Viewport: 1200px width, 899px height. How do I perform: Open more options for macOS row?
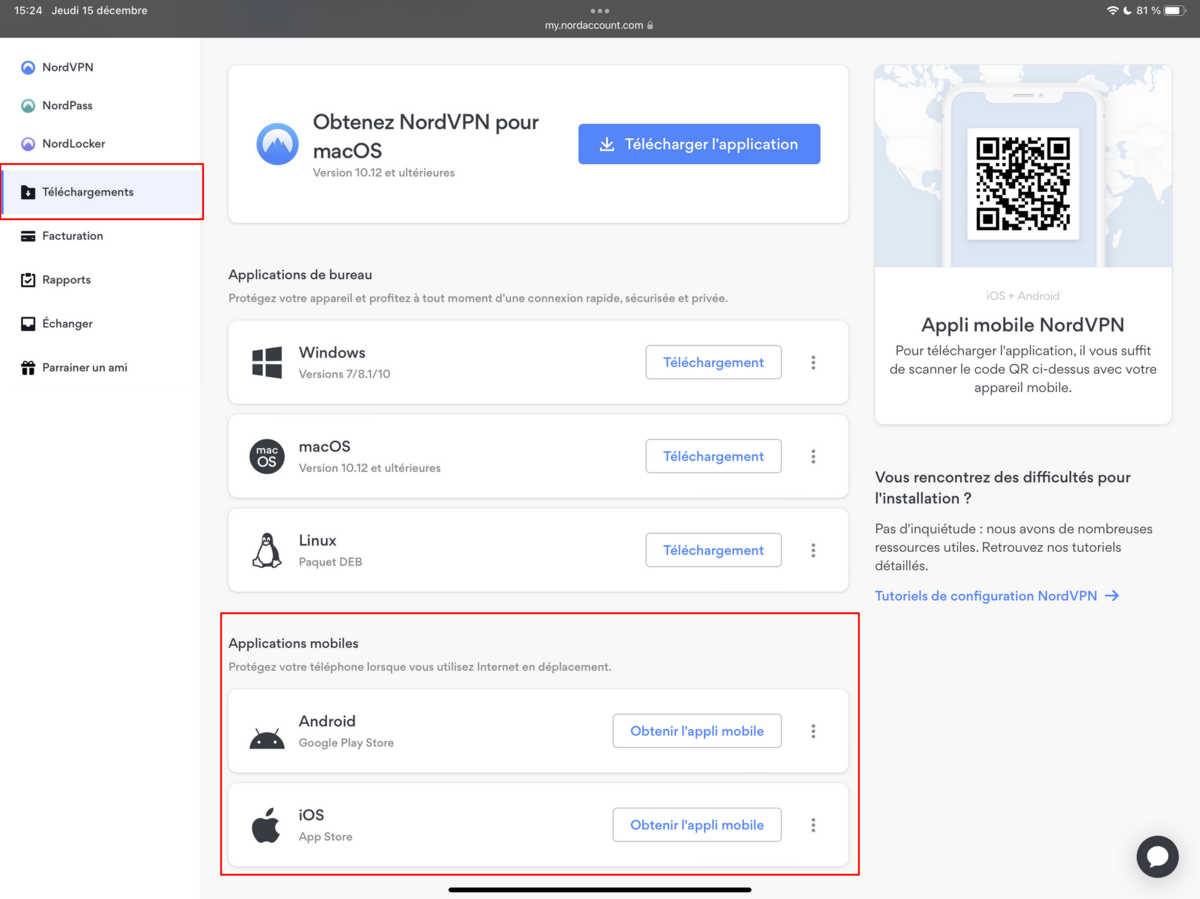tap(813, 457)
